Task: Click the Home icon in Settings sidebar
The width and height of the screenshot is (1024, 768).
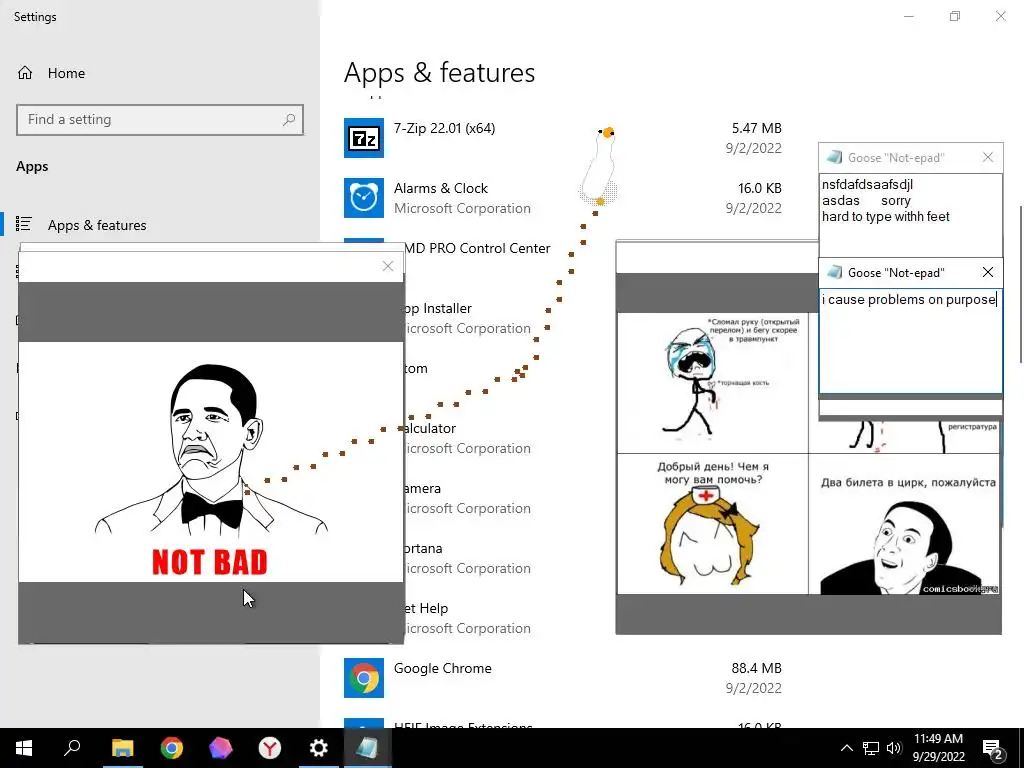Action: click(x=25, y=73)
